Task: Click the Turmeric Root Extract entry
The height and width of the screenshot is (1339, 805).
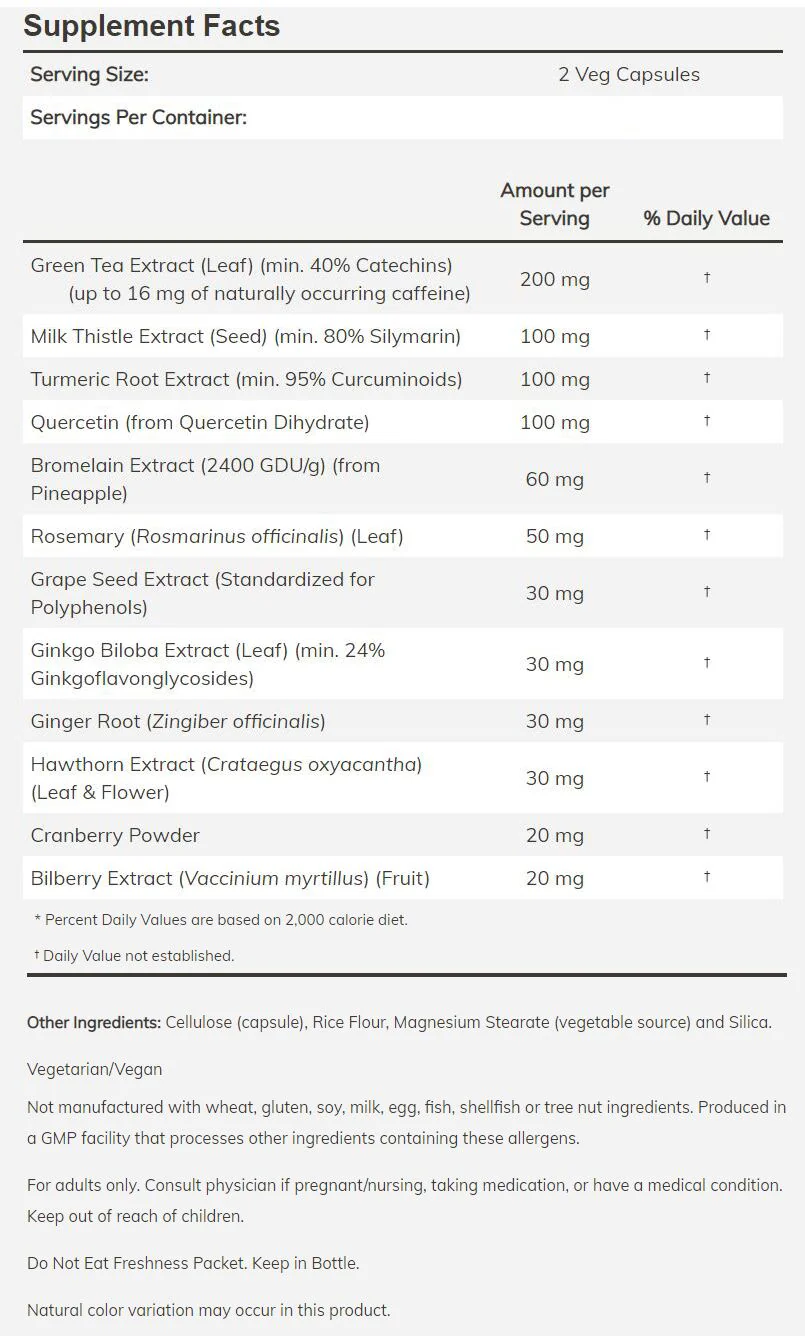Action: (246, 379)
